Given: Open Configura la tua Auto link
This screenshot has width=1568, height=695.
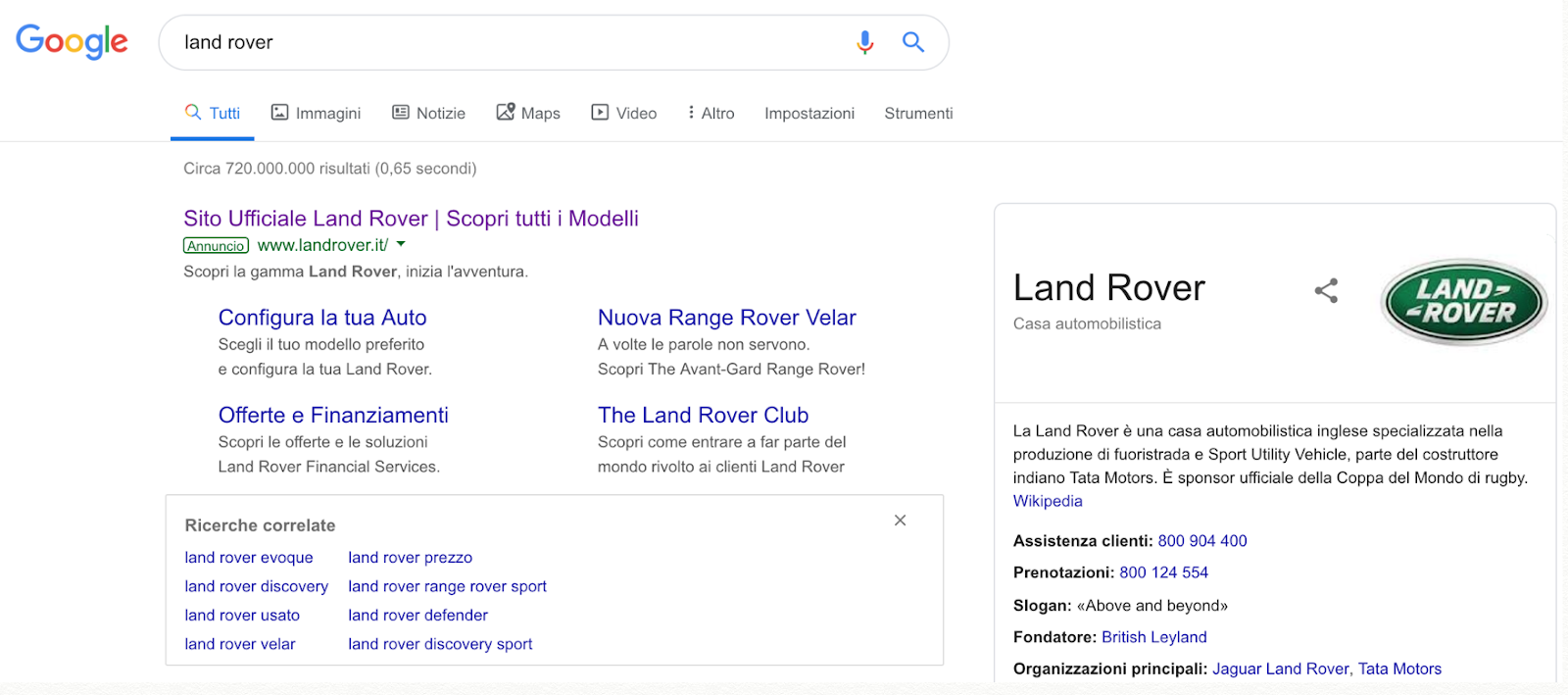Looking at the screenshot, I should pos(322,318).
